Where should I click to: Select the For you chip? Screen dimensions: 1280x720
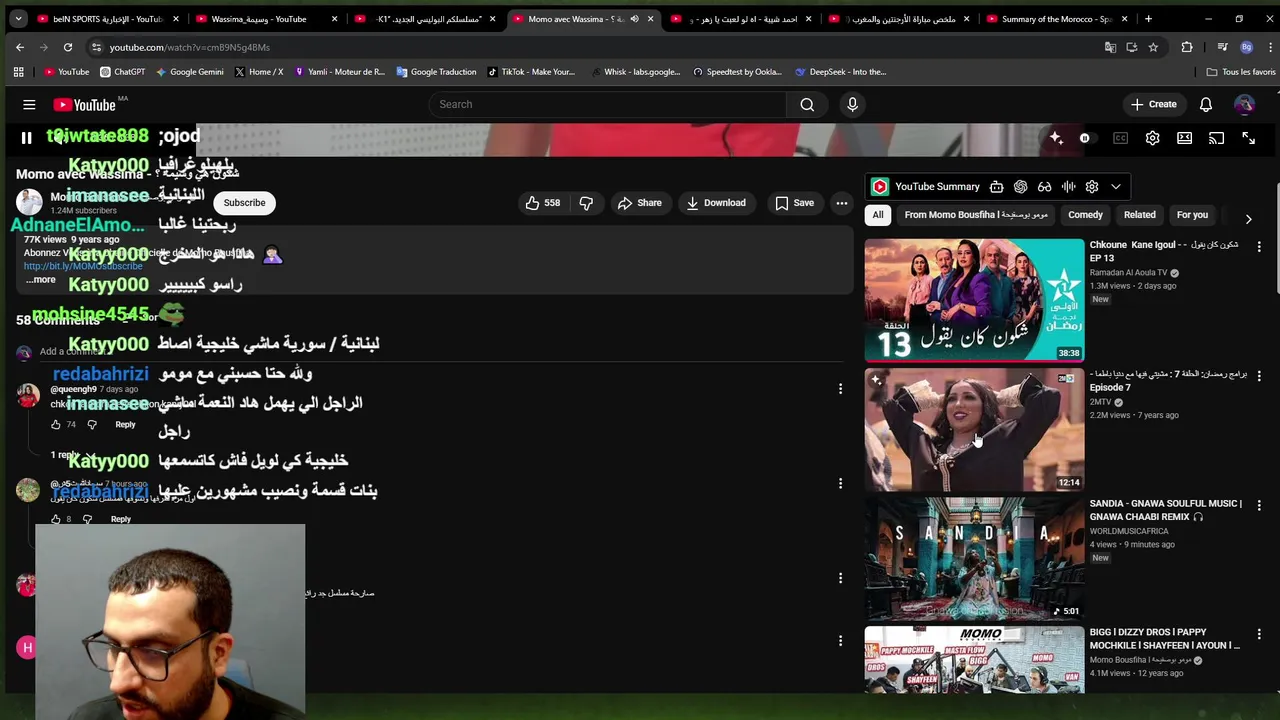pyautogui.click(x=1192, y=215)
